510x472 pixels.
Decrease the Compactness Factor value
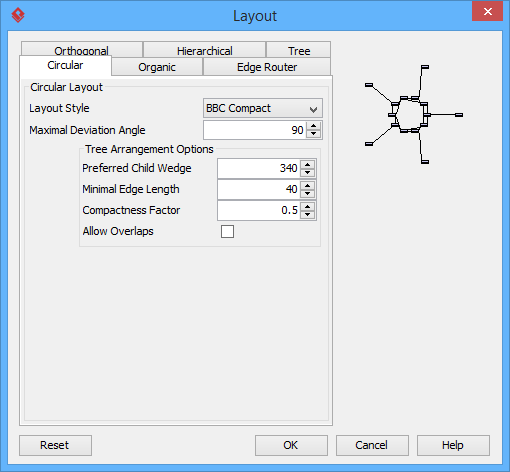tap(307, 214)
